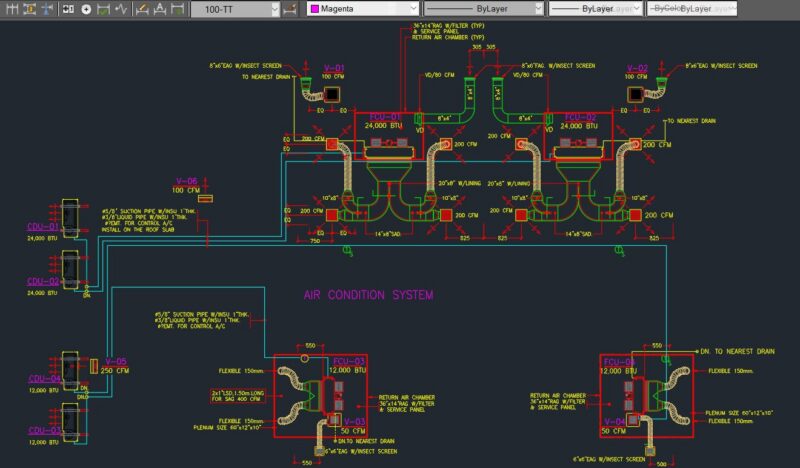This screenshot has height=468, width=800.
Task: Choose the Jogged Linear tool
Action: tap(121, 9)
